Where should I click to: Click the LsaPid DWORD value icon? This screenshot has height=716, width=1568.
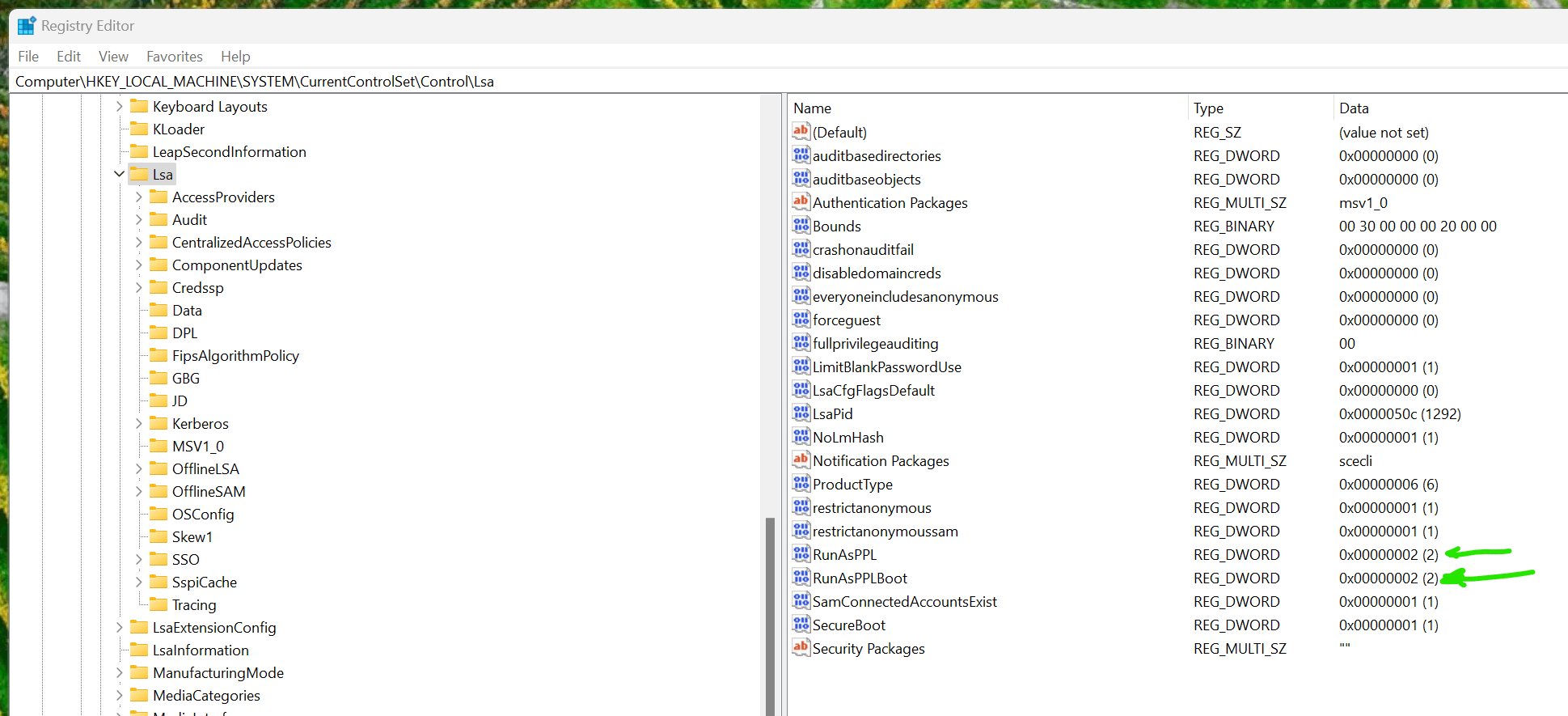[x=801, y=413]
